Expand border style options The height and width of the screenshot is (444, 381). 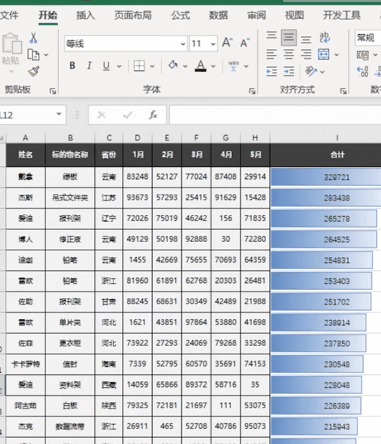pos(152,66)
